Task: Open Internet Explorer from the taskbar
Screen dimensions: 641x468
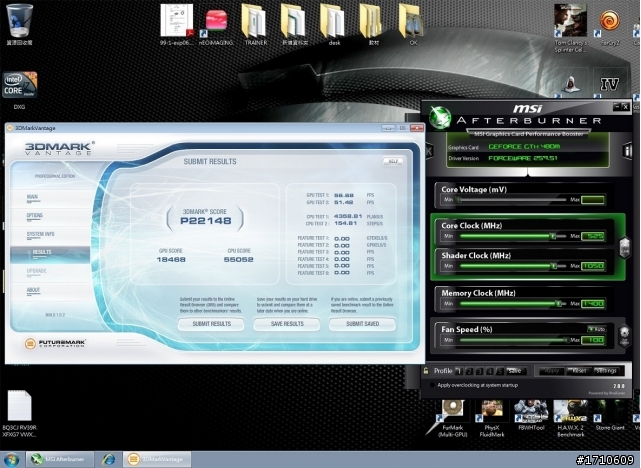Action: (x=108, y=459)
